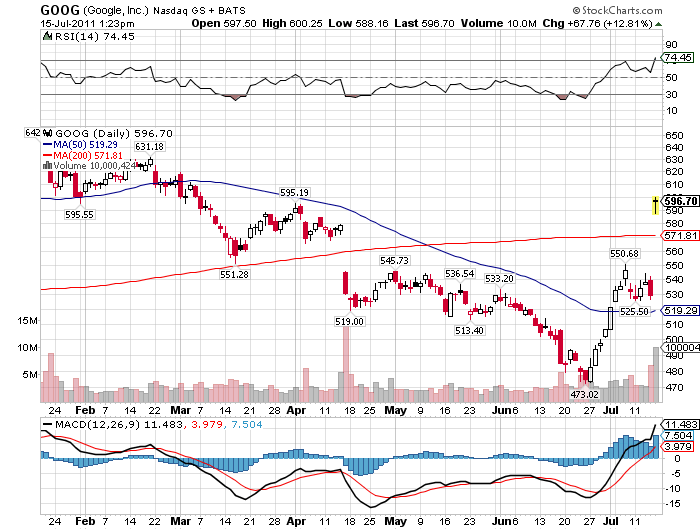Viewport: 700px width, 530px height.
Task: Click the black 11.483 MACD axis tag
Action: 680,424
